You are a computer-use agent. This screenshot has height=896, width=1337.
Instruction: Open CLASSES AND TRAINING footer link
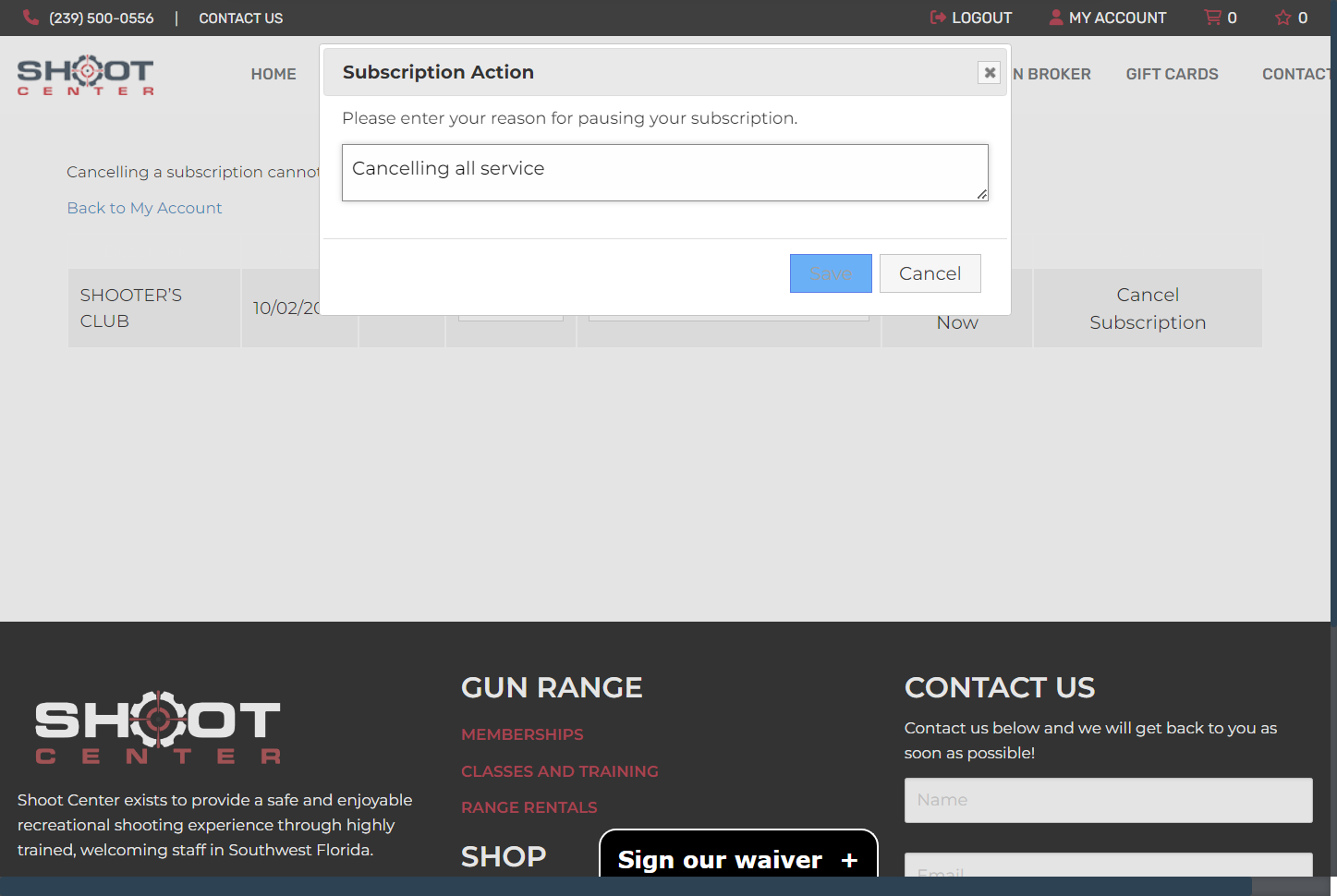click(x=560, y=771)
